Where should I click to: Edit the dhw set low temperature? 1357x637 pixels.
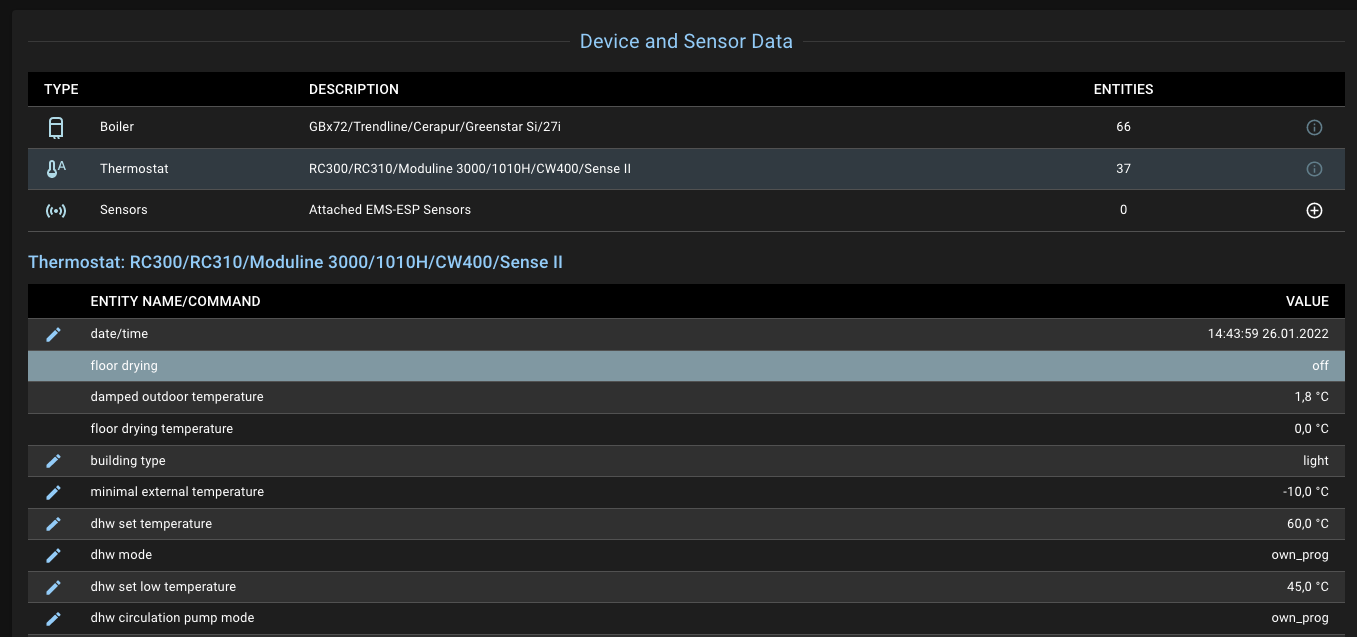click(53, 587)
